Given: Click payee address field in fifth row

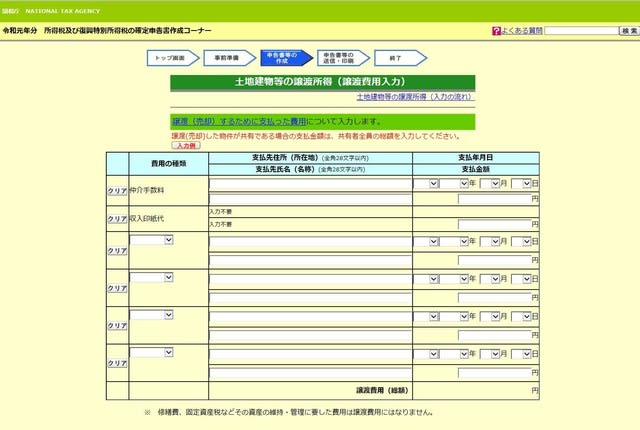Looking at the screenshot, I should point(310,317).
